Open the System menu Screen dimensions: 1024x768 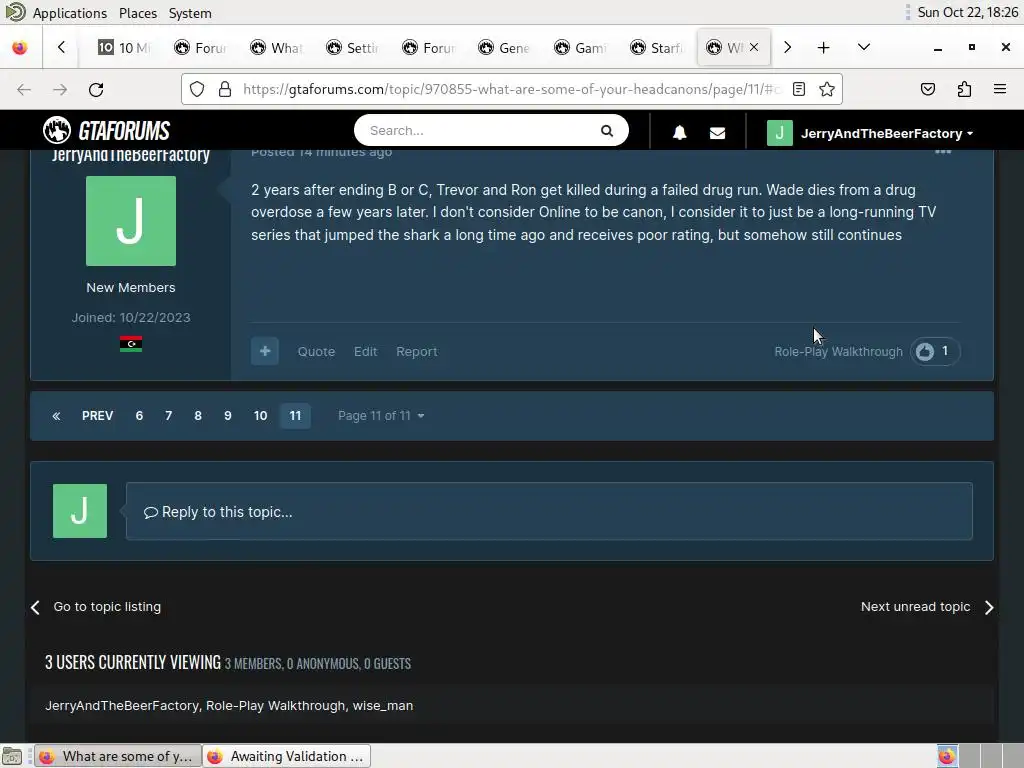pos(190,13)
